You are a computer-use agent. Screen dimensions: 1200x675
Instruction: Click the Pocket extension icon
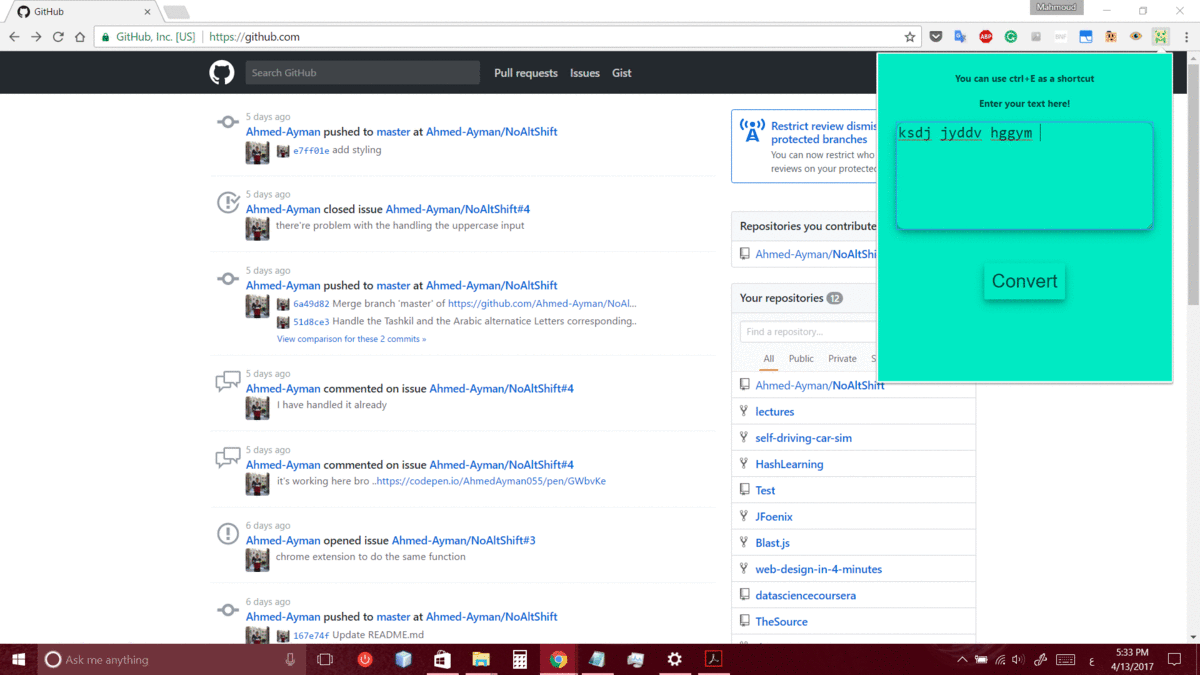[936, 37]
